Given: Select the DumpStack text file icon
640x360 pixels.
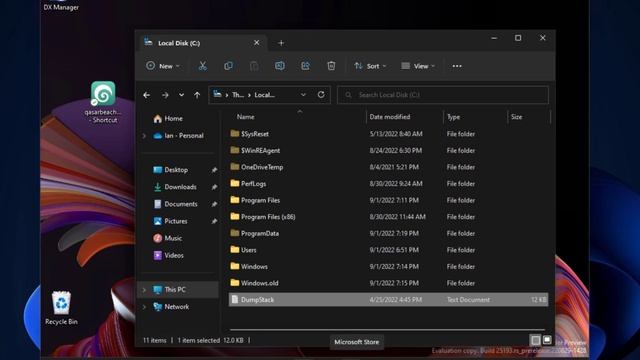Looking at the screenshot, I should 235,300.
